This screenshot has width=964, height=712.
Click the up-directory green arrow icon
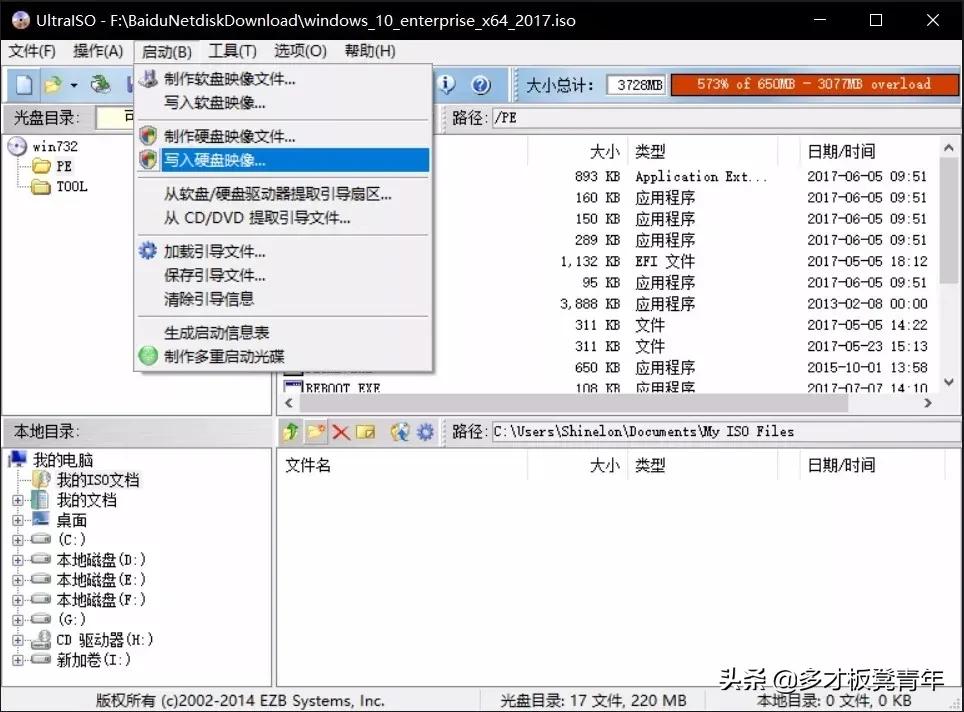pyautogui.click(x=291, y=431)
